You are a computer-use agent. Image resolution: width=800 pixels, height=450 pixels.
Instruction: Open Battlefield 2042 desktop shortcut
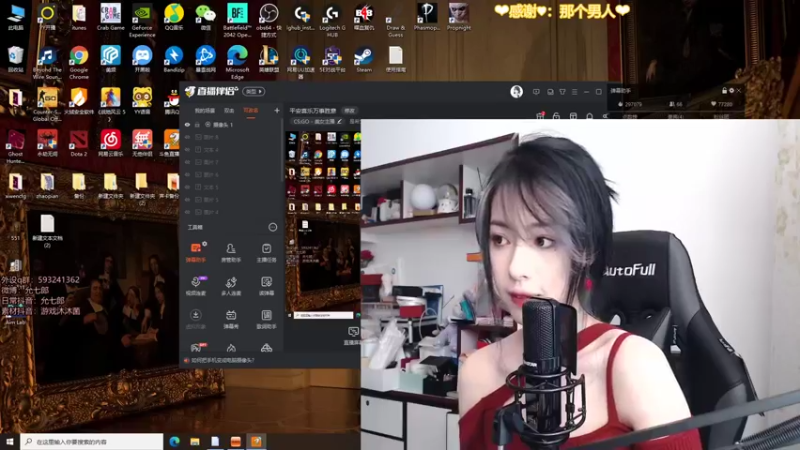pyautogui.click(x=237, y=20)
